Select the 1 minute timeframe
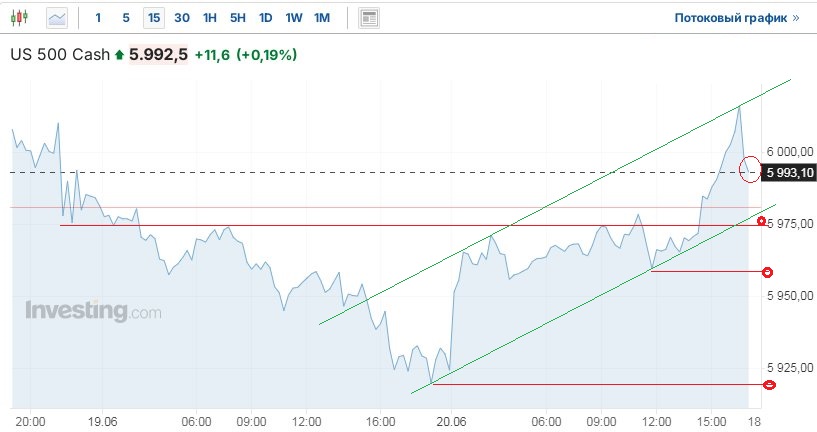817x432 pixels. tap(98, 18)
